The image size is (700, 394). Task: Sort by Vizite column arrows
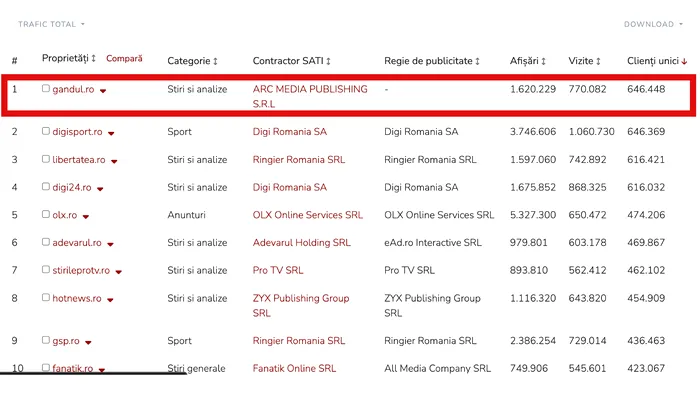pyautogui.click(x=598, y=61)
